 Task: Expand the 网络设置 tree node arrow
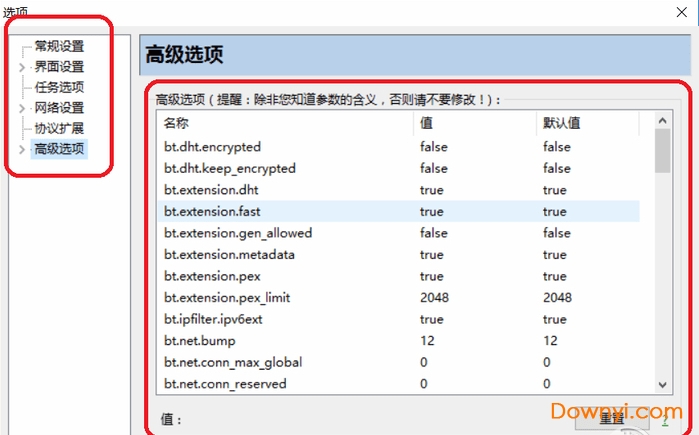click(x=22, y=108)
